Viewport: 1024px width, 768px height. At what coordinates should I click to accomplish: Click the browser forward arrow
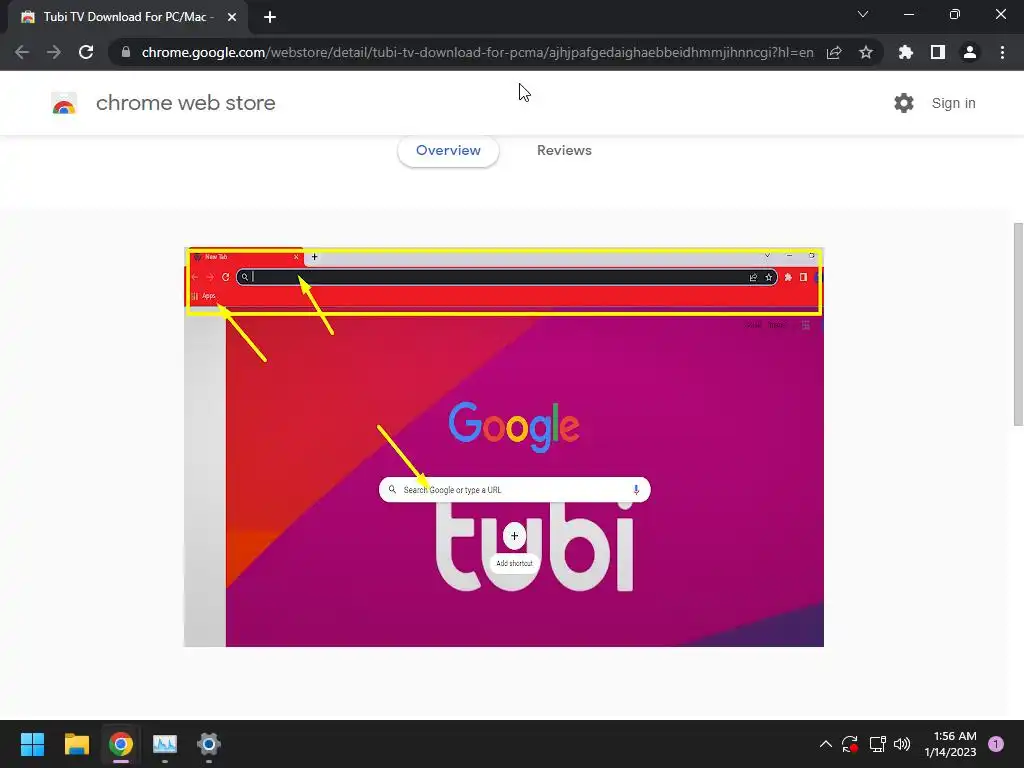[54, 52]
